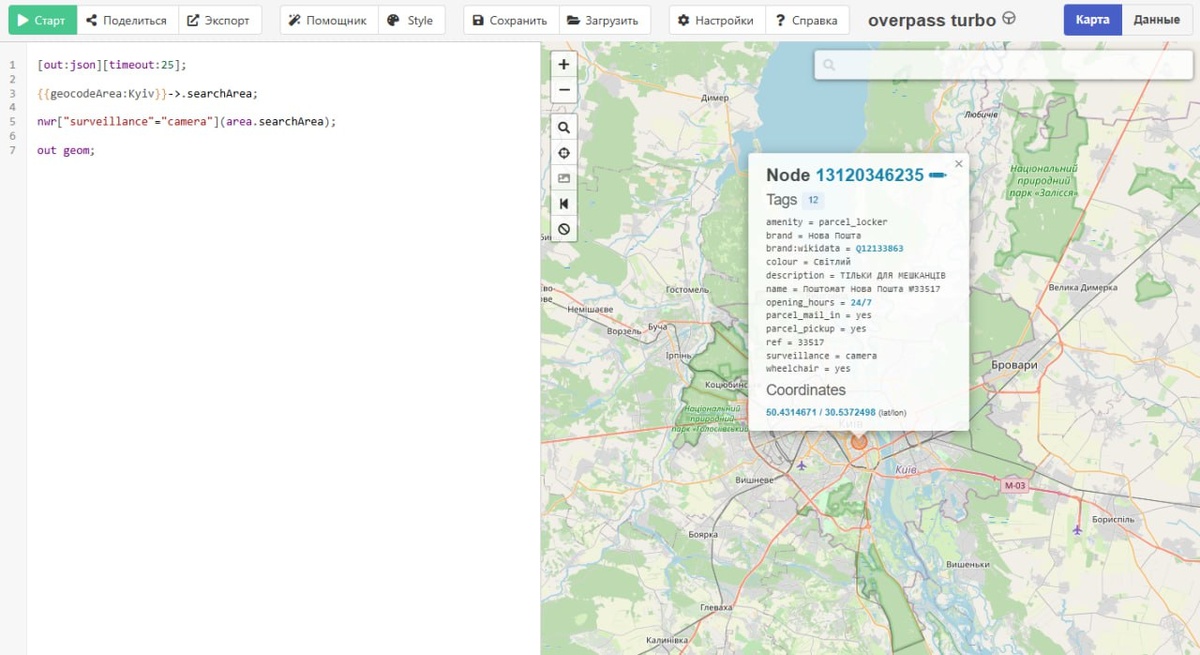The image size is (1200, 655).
Task: Click the airport icon near Бориспіль
Action: tap(1077, 529)
